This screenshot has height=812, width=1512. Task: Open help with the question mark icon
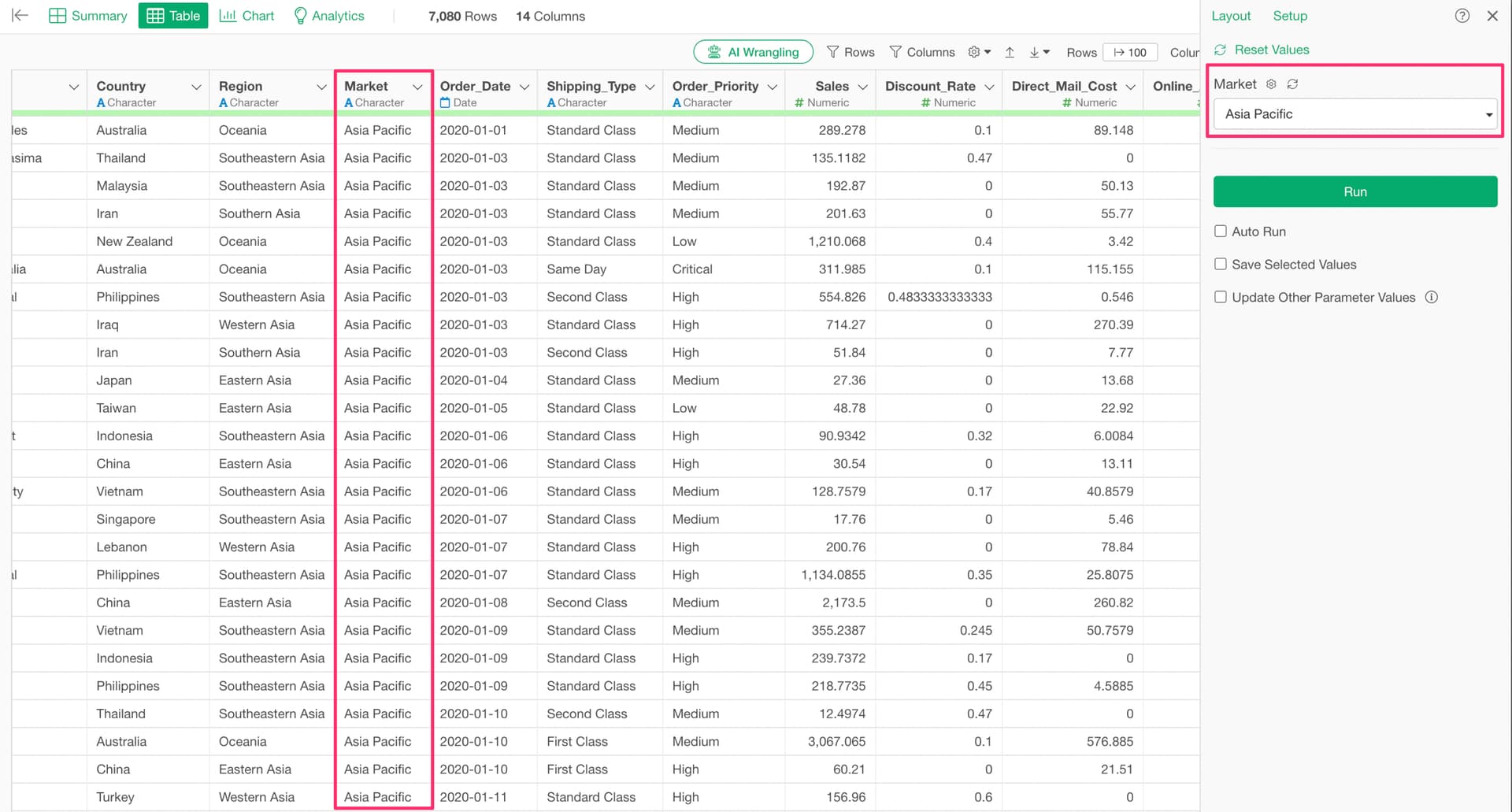(1462, 16)
